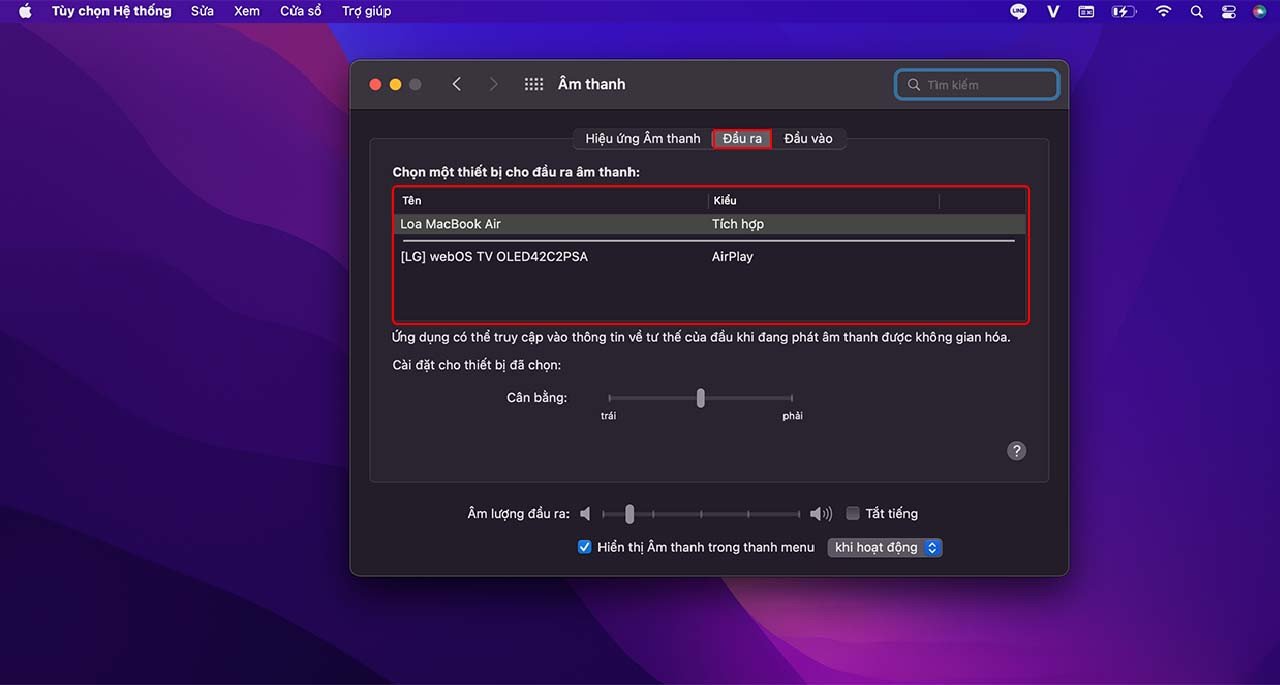
Task: Click the LINE menu bar icon
Action: coord(1019,11)
